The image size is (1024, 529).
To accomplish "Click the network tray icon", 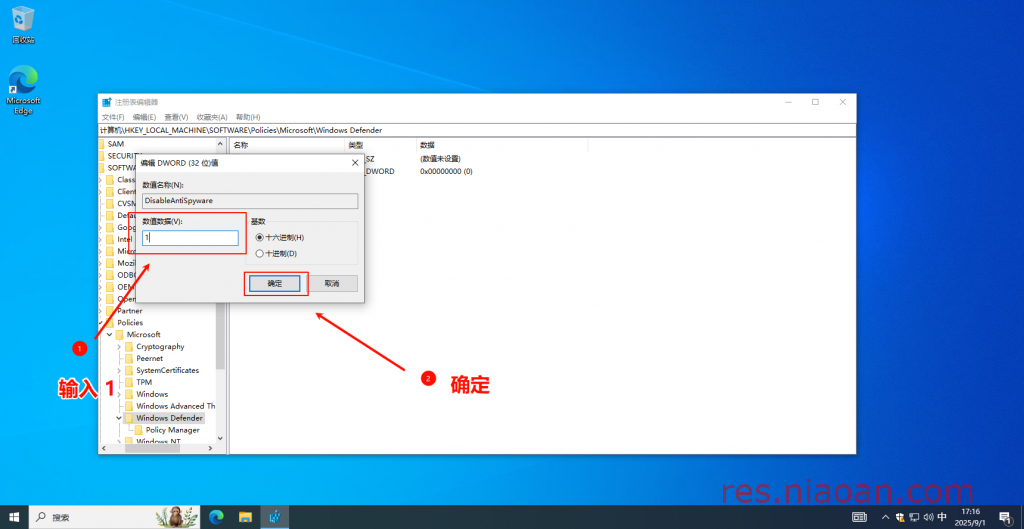I will (914, 517).
